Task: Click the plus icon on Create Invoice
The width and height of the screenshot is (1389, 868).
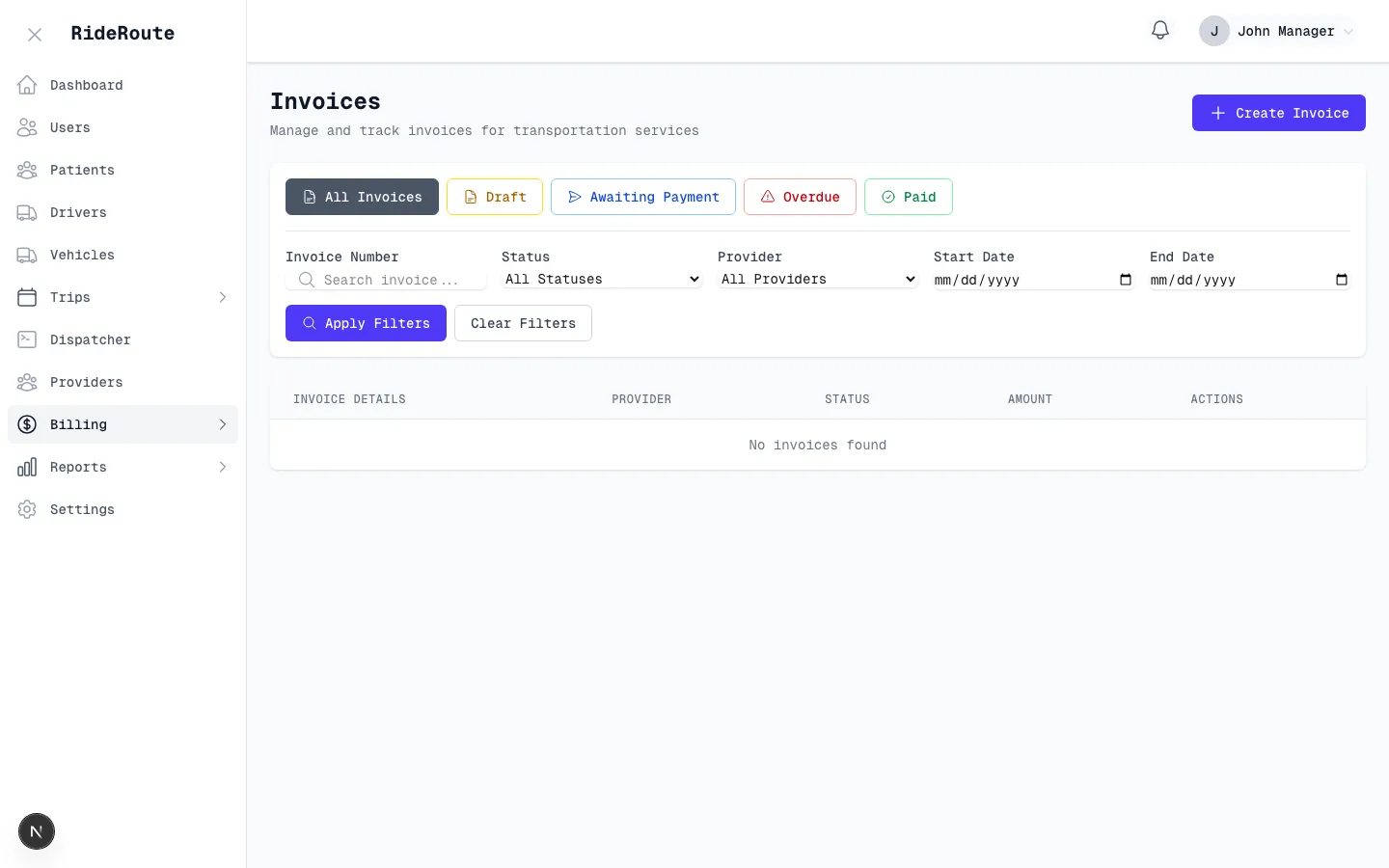Action: 1218,113
